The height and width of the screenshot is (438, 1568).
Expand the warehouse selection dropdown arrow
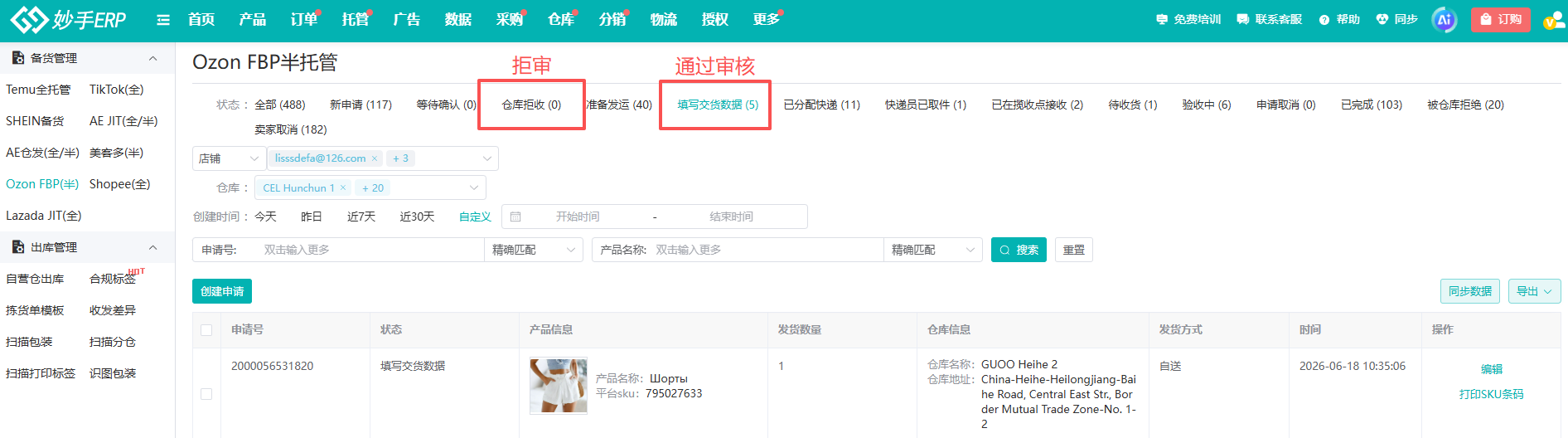(x=474, y=188)
